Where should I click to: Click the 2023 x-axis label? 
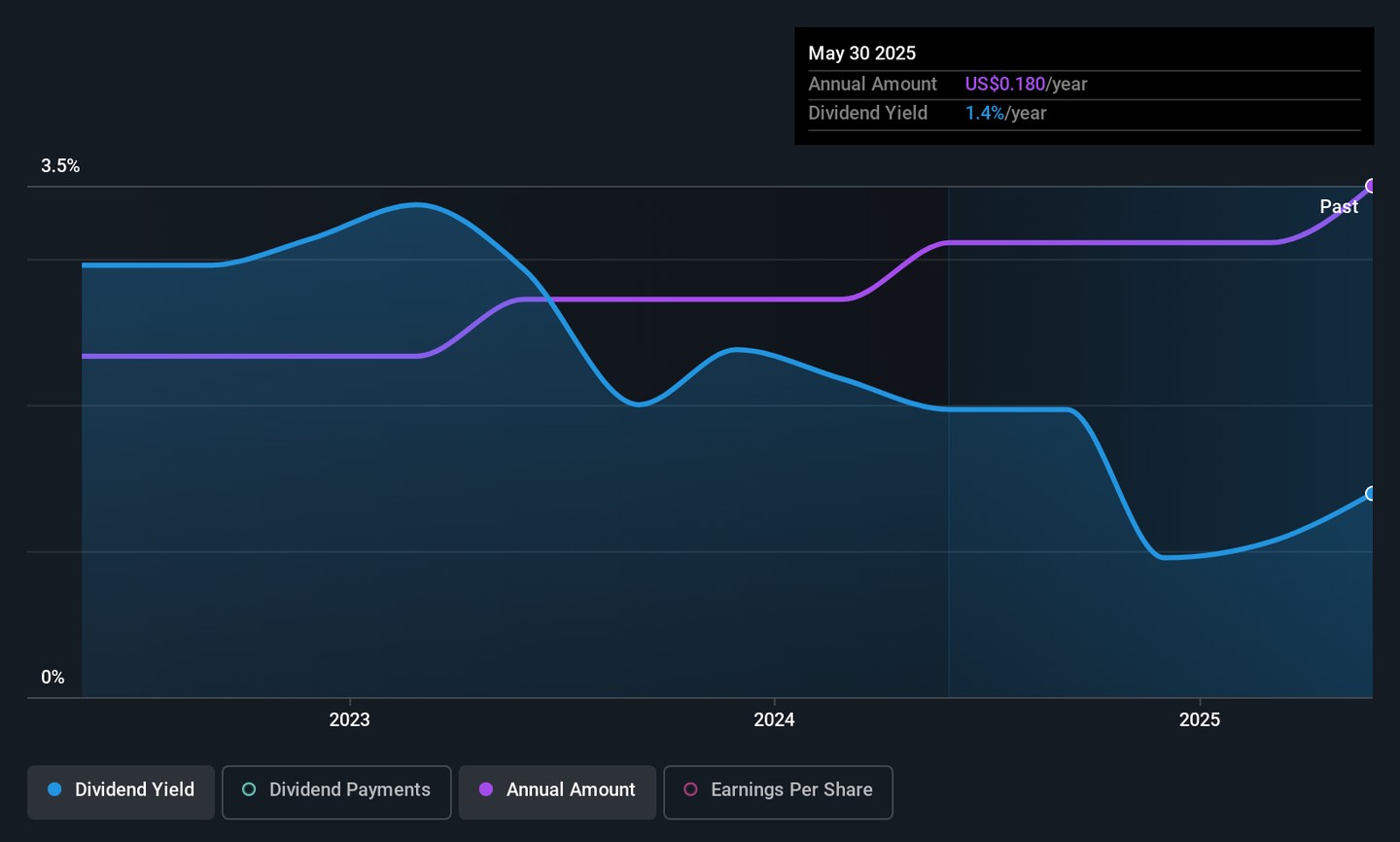tap(349, 719)
